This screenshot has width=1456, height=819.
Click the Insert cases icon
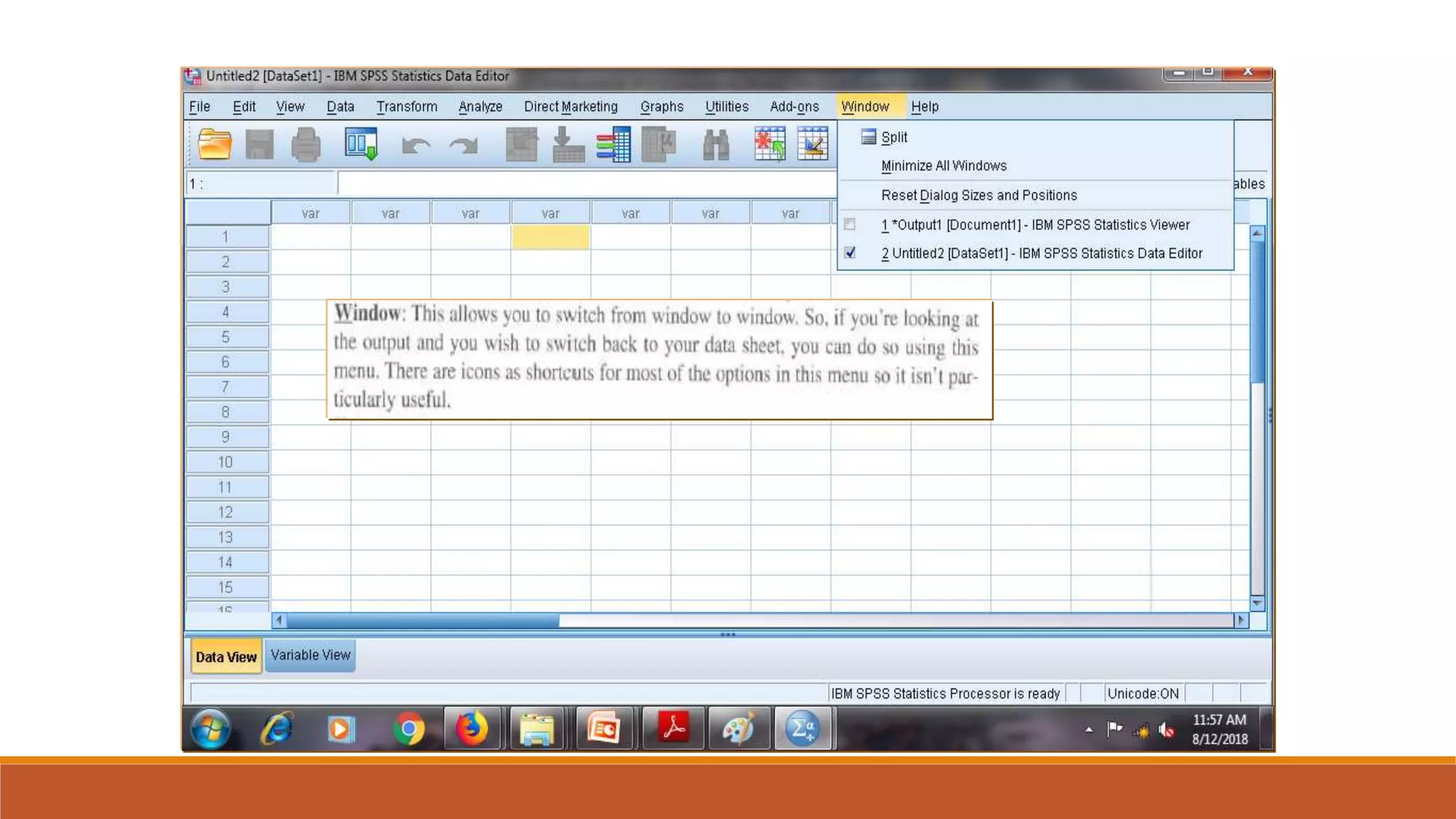click(x=770, y=144)
